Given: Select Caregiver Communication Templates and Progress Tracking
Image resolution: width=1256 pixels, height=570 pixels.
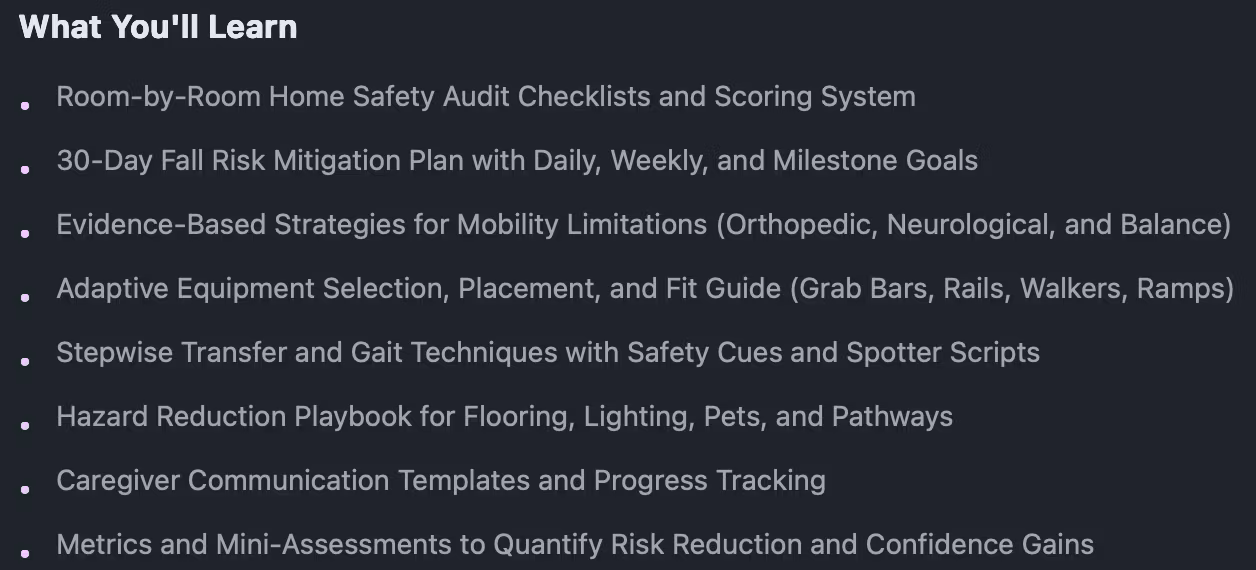Looking at the screenshot, I should click(441, 481).
